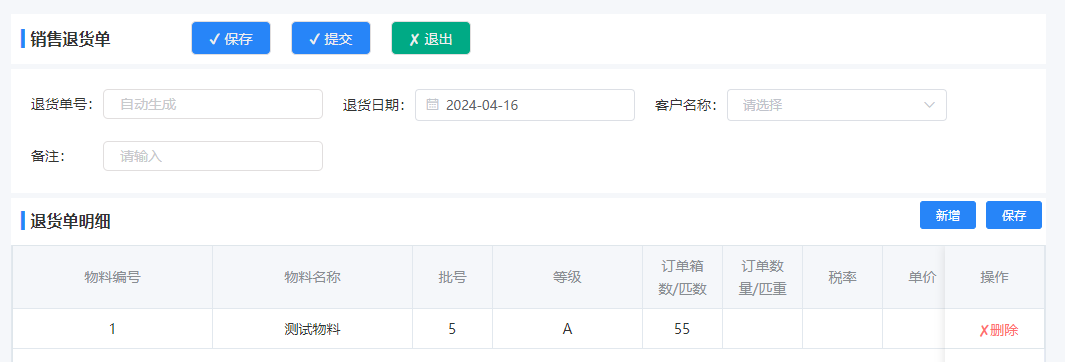Click the calendar icon in 退货日期 field
The image size is (1065, 362).
[432, 105]
